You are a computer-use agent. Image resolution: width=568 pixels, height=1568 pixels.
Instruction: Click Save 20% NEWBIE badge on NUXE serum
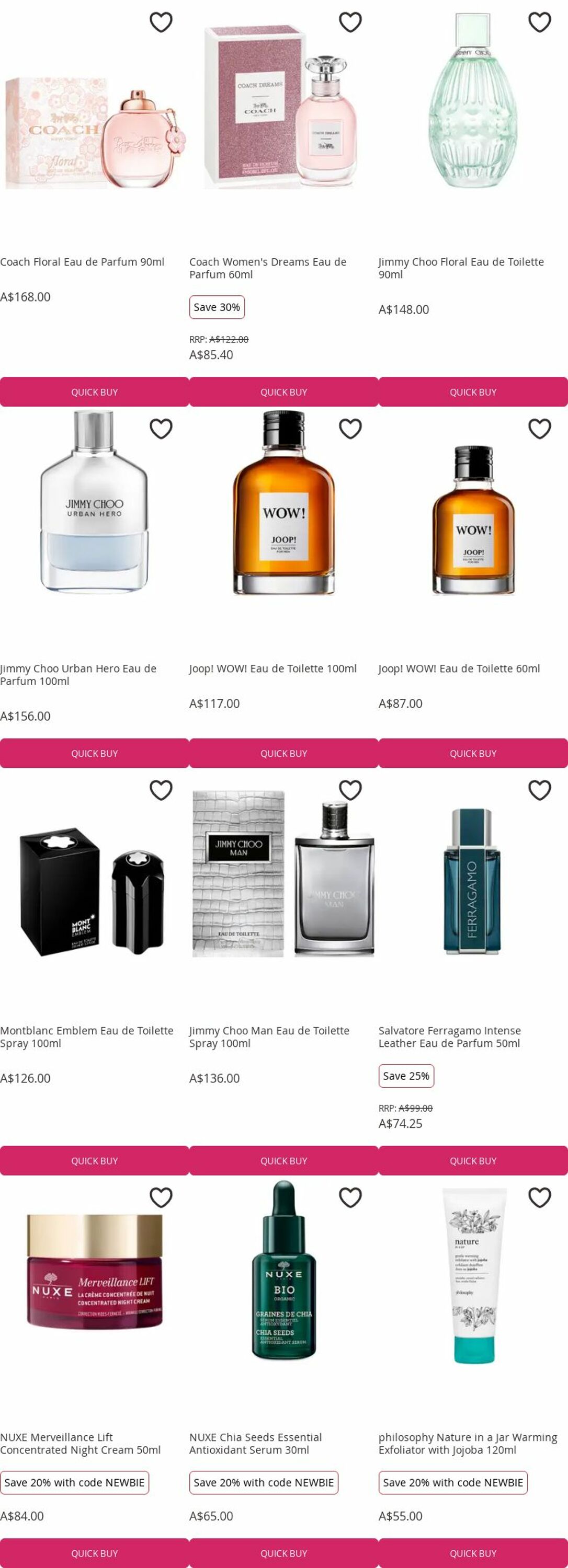(264, 1482)
